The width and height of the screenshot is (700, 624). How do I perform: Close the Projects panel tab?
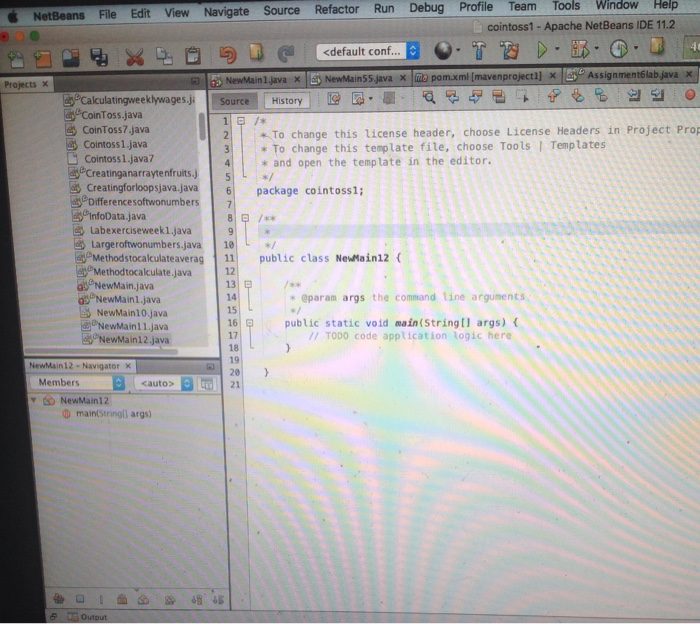click(x=45, y=84)
